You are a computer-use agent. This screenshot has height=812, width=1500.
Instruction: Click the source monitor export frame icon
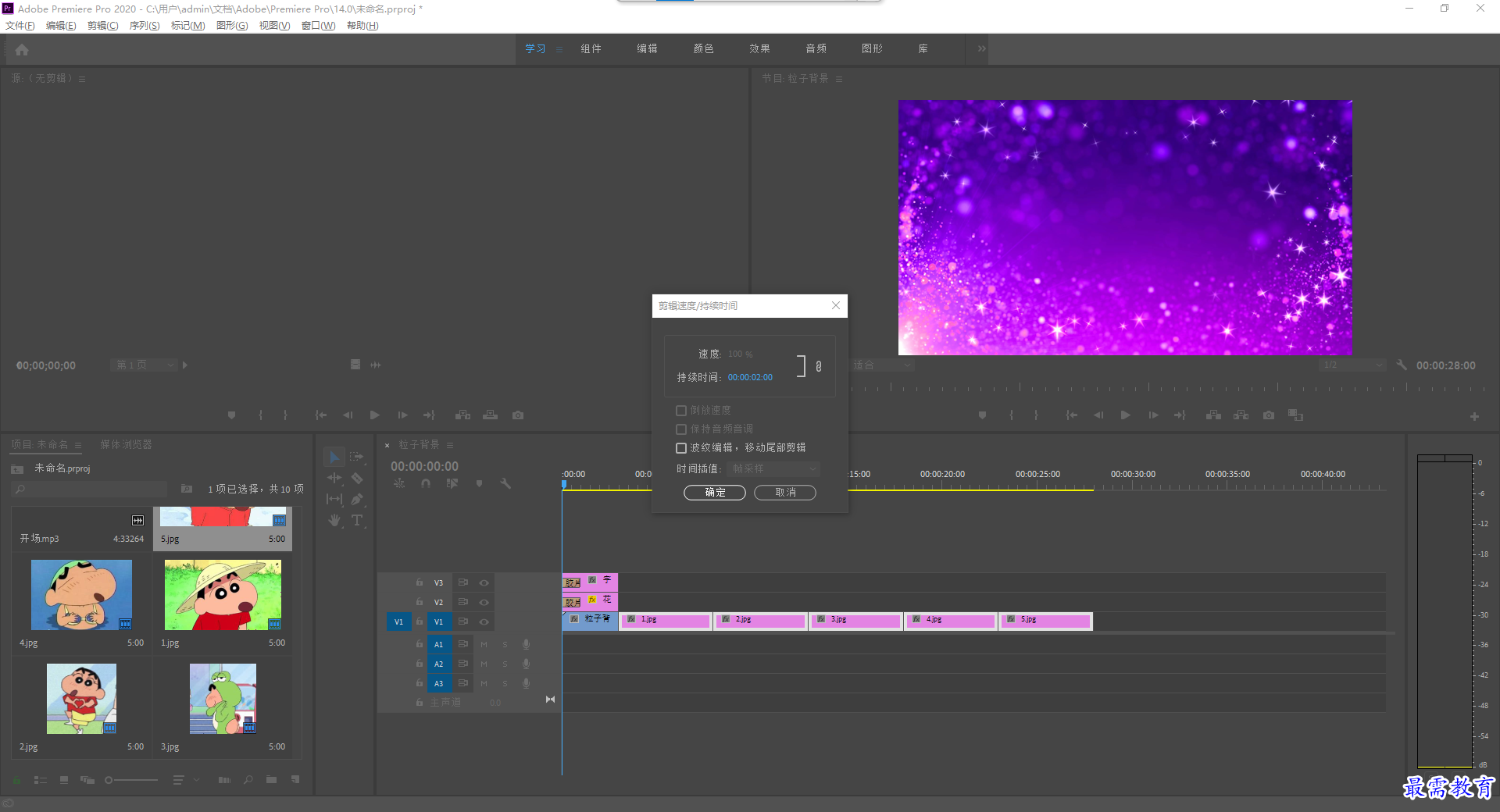(518, 415)
